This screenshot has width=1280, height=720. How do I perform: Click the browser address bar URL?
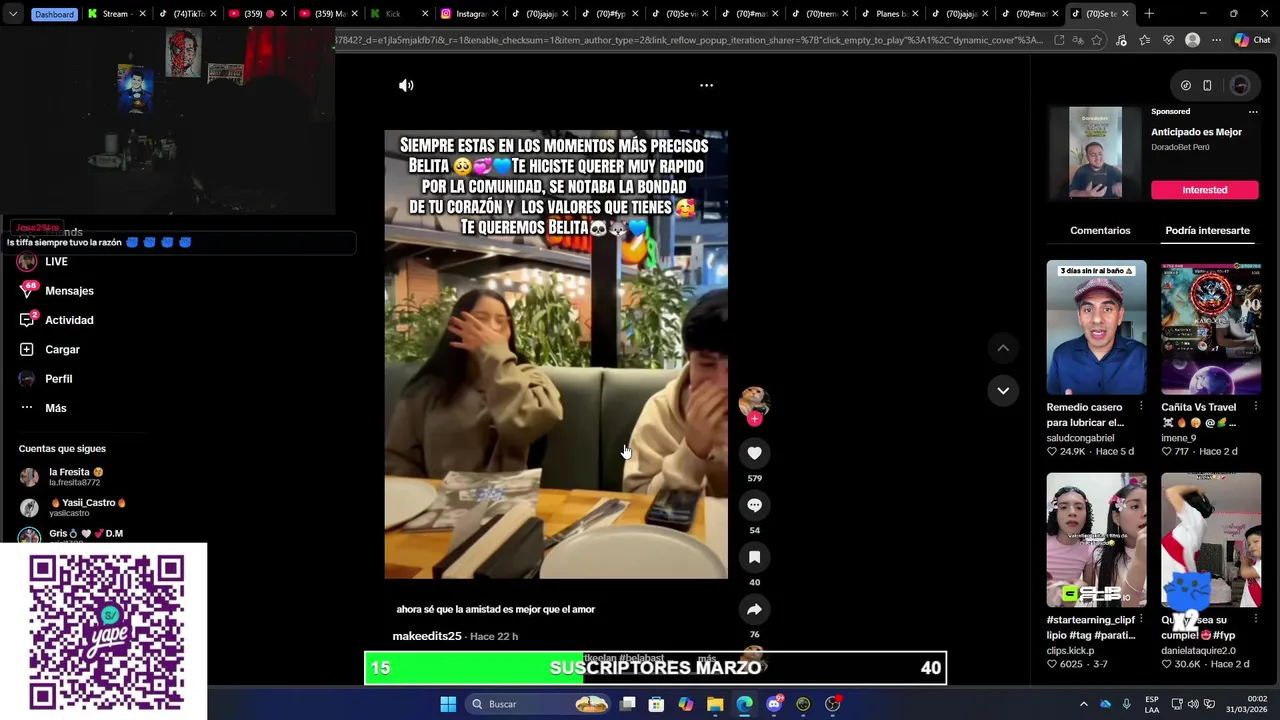point(690,40)
